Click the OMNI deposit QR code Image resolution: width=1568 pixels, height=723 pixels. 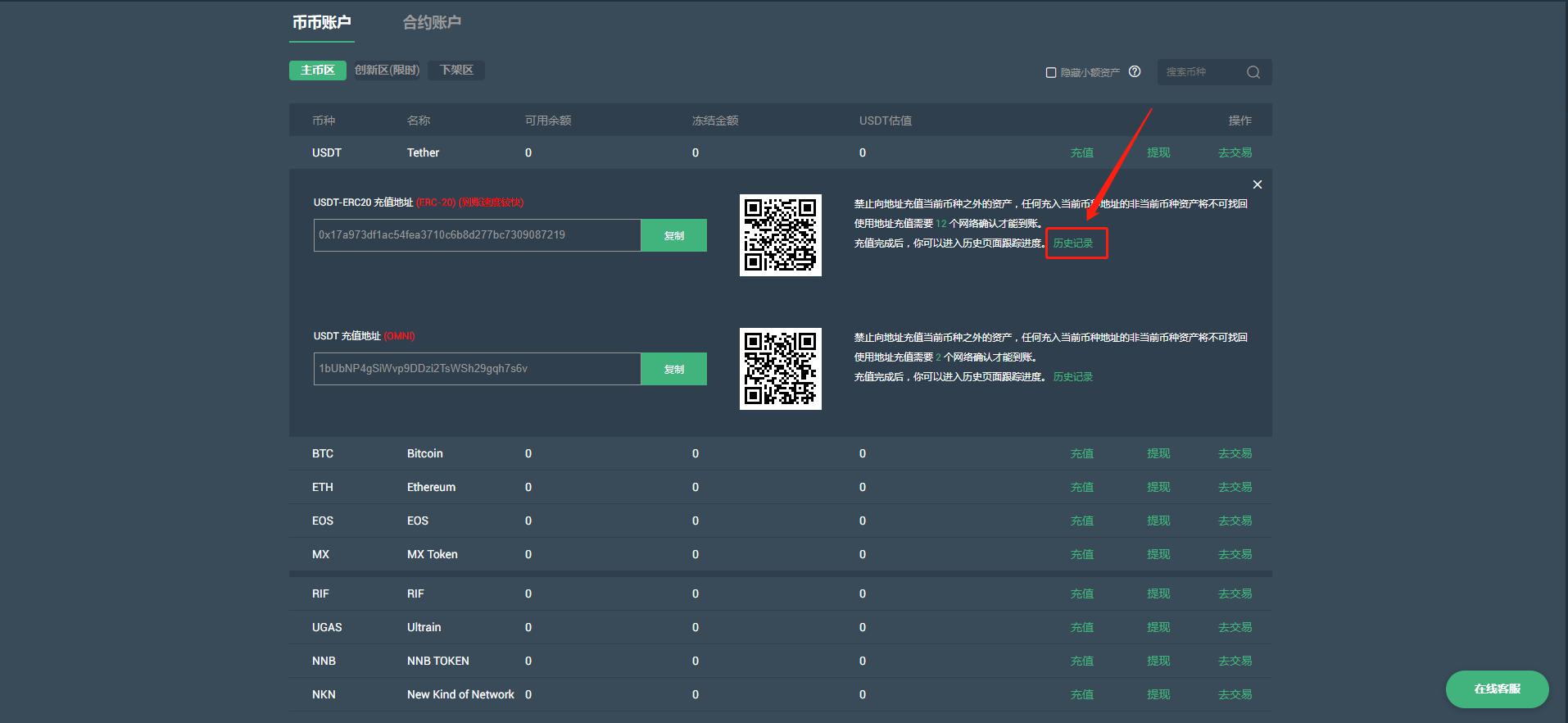click(781, 369)
